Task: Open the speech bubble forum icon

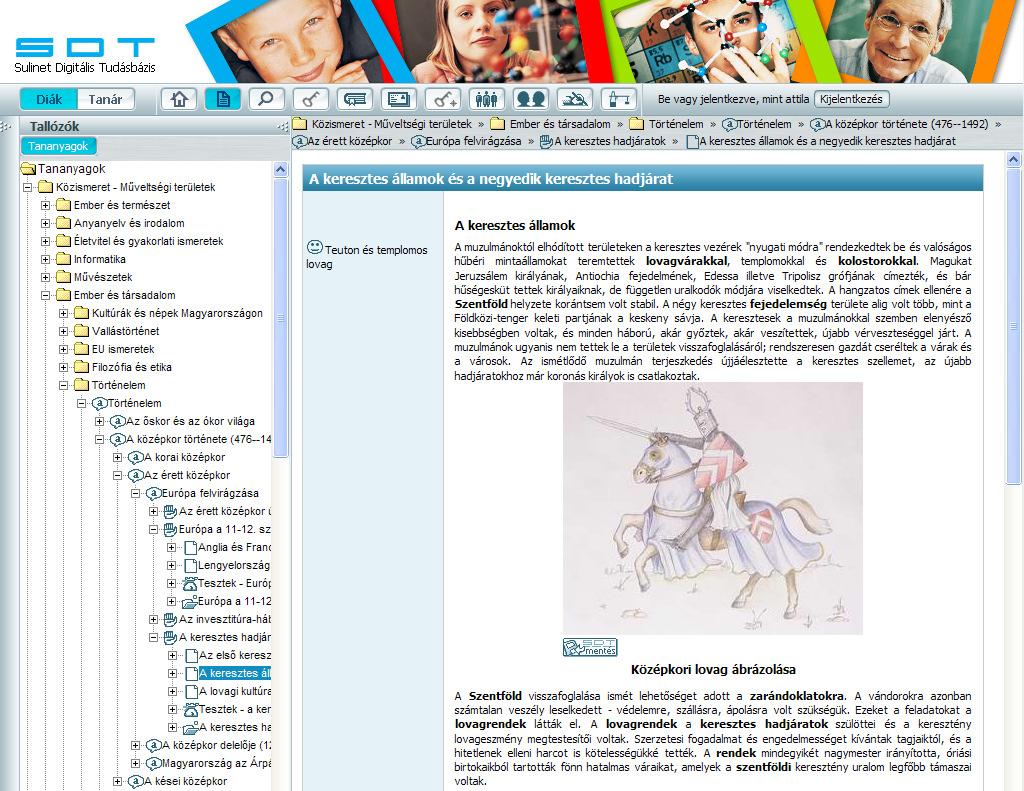Action: [x=355, y=99]
